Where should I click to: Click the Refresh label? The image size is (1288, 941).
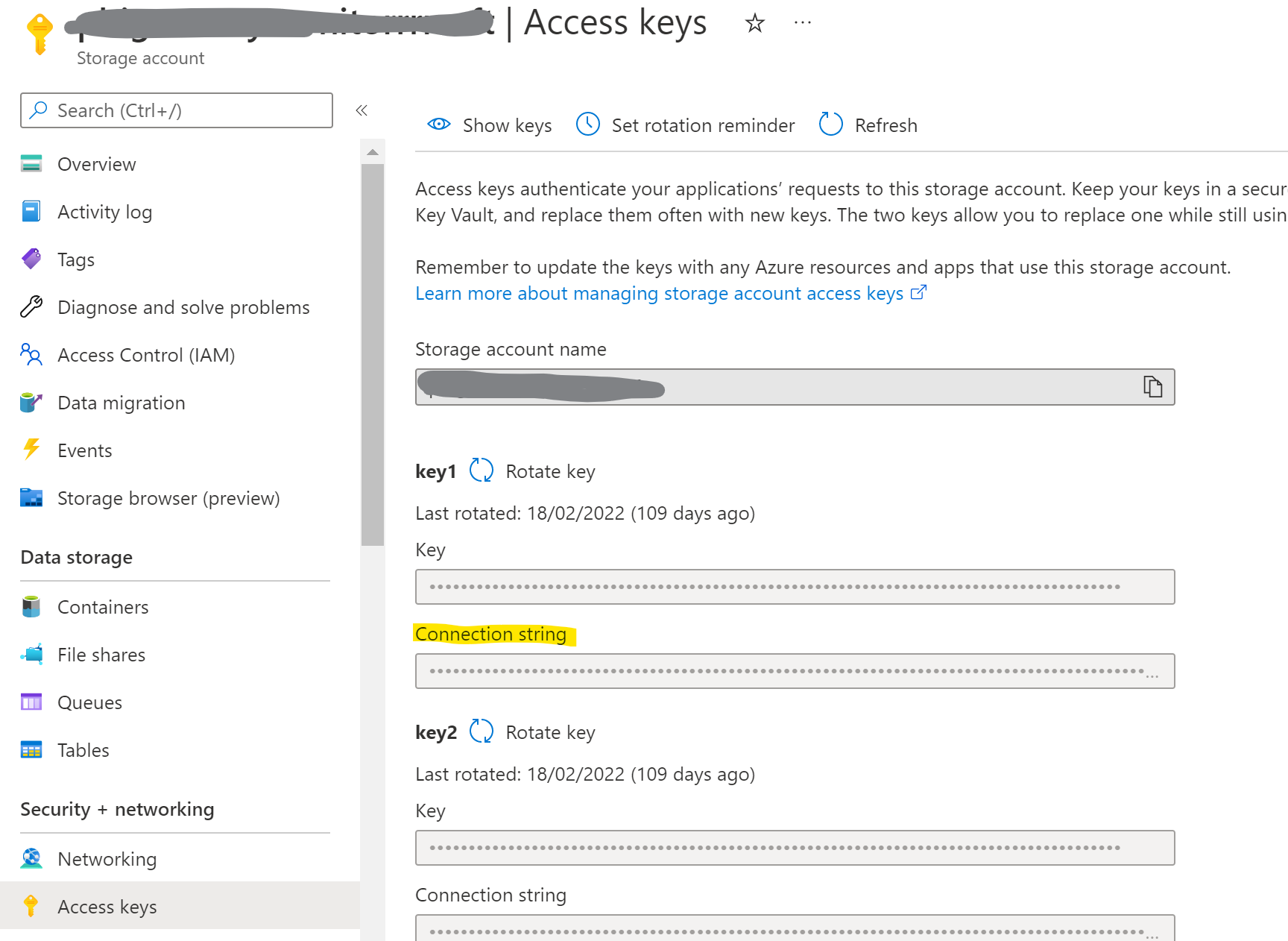click(x=885, y=125)
